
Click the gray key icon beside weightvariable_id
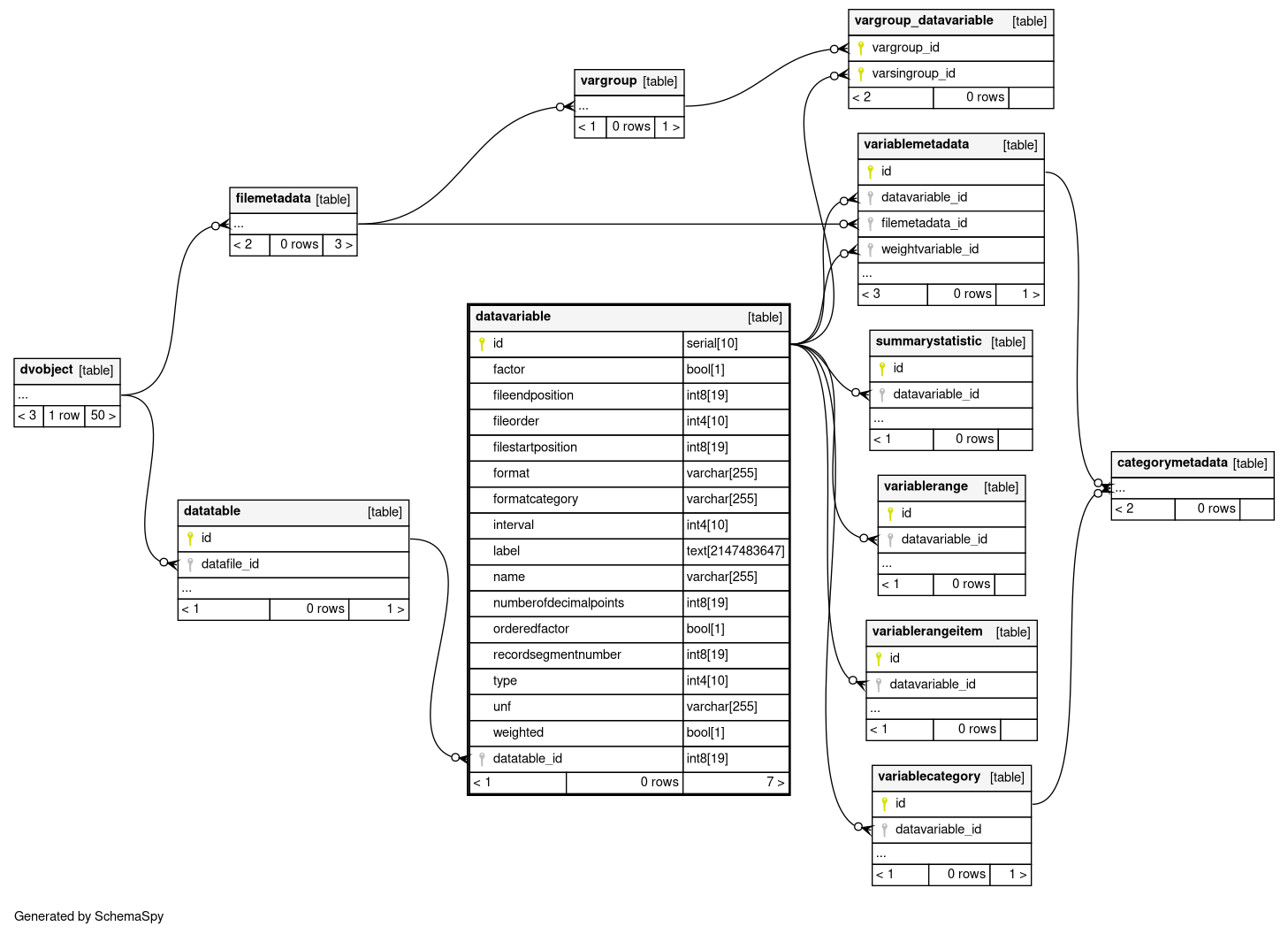pos(870,249)
